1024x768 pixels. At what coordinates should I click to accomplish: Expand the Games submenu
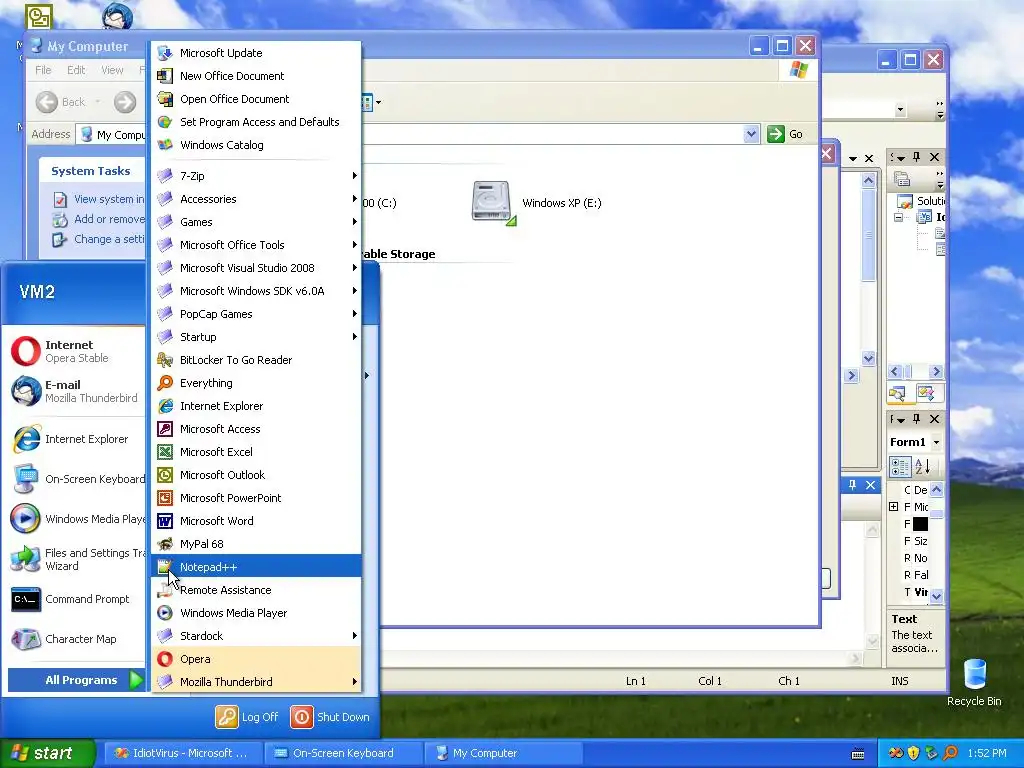(x=256, y=221)
